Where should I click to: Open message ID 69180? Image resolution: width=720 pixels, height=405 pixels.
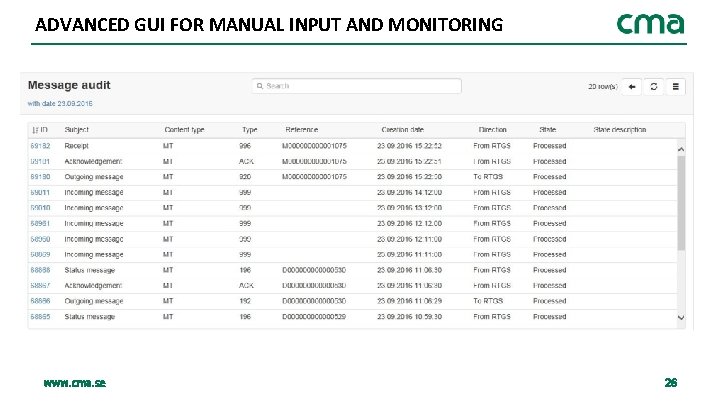click(40, 177)
